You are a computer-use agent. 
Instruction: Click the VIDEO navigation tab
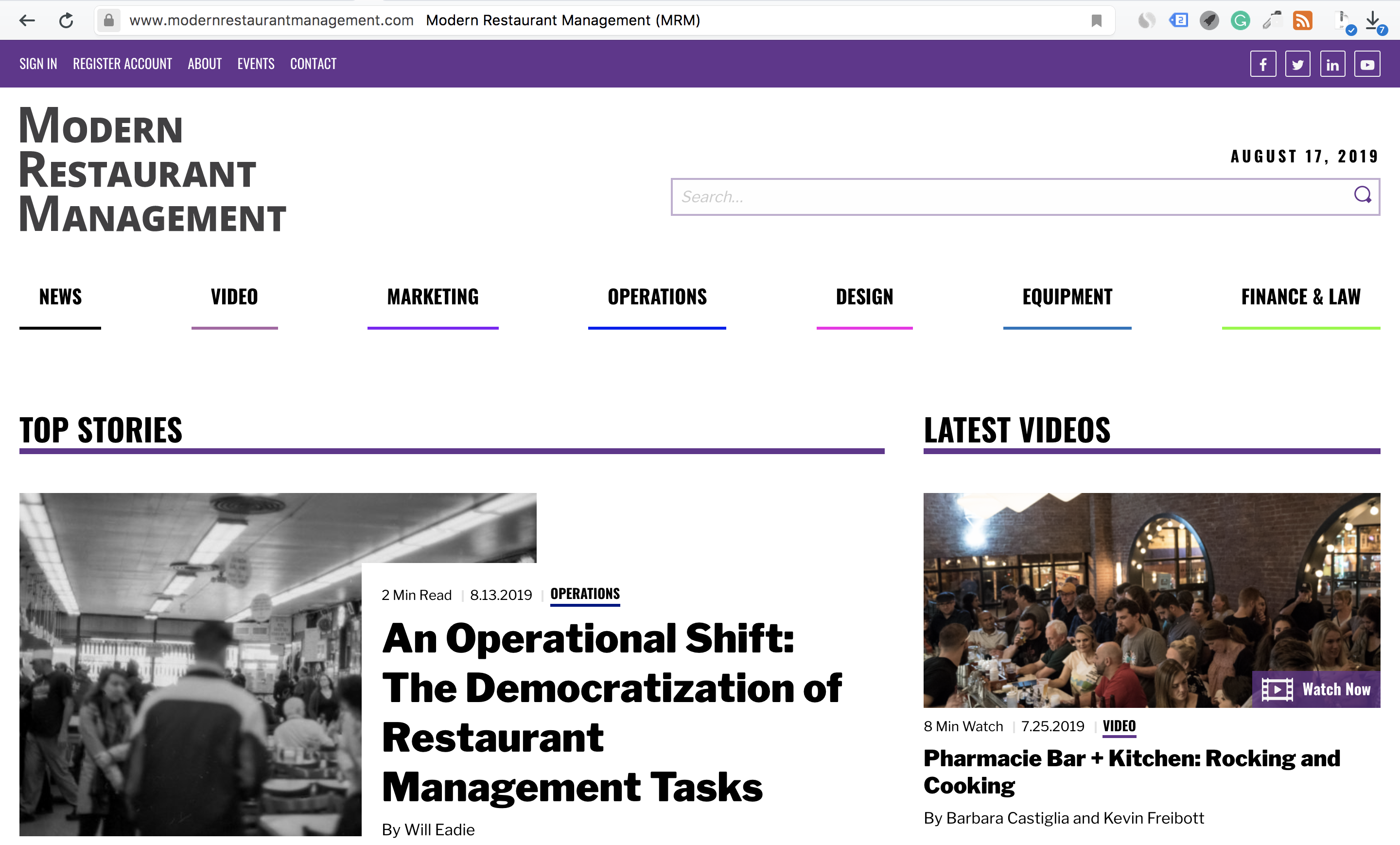(235, 295)
